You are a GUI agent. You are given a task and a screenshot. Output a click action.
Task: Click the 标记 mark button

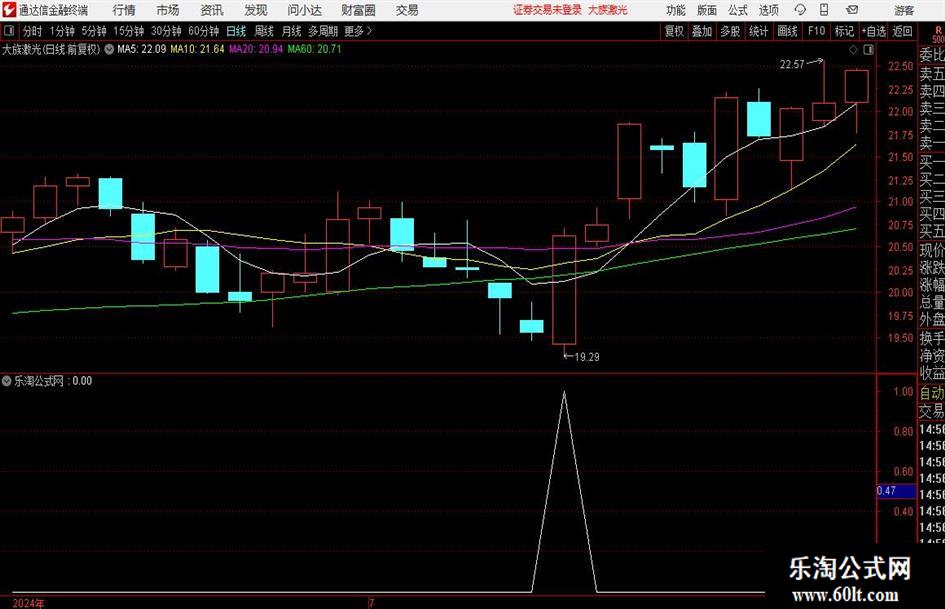[844, 31]
